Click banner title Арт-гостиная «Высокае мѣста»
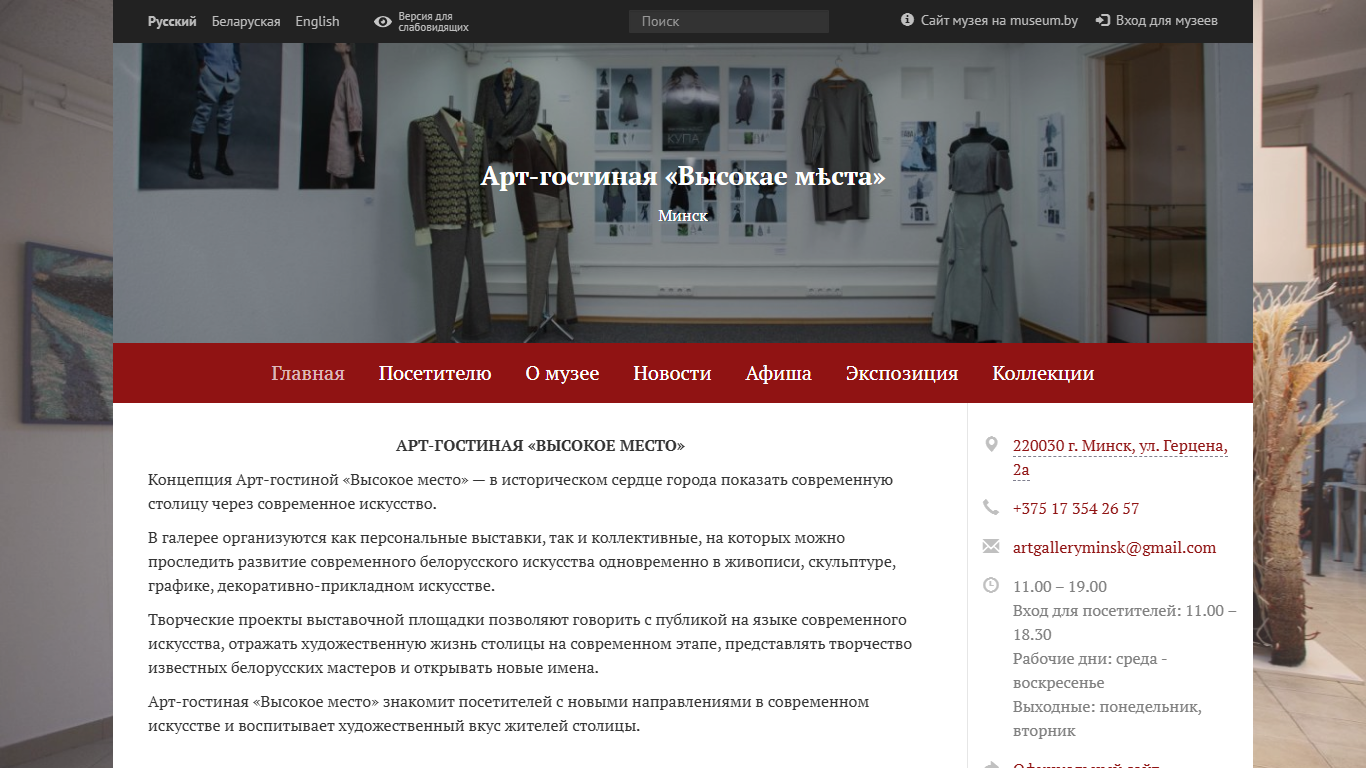1366x768 pixels. 683,176
